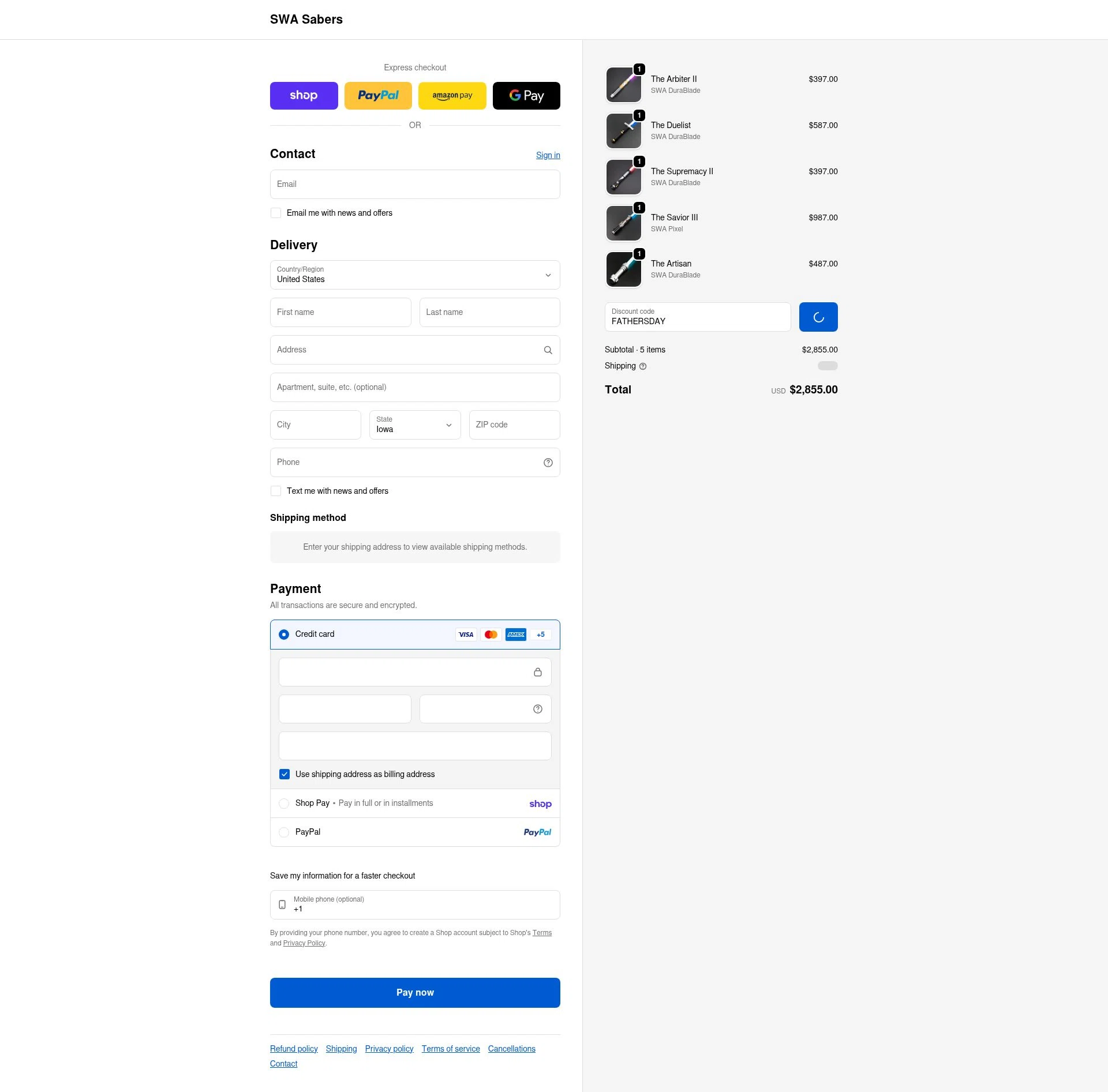Select PayPal express checkout option
The width and height of the screenshot is (1108, 1092).
pyautogui.click(x=378, y=95)
